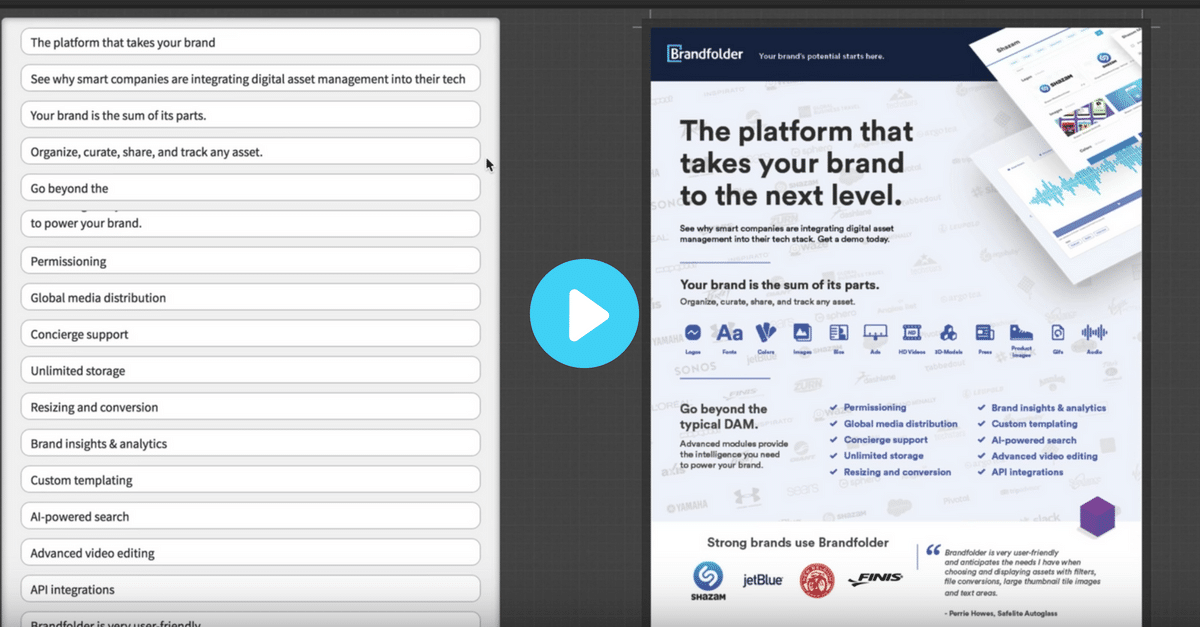Click the red circular bicycle logo

[816, 580]
